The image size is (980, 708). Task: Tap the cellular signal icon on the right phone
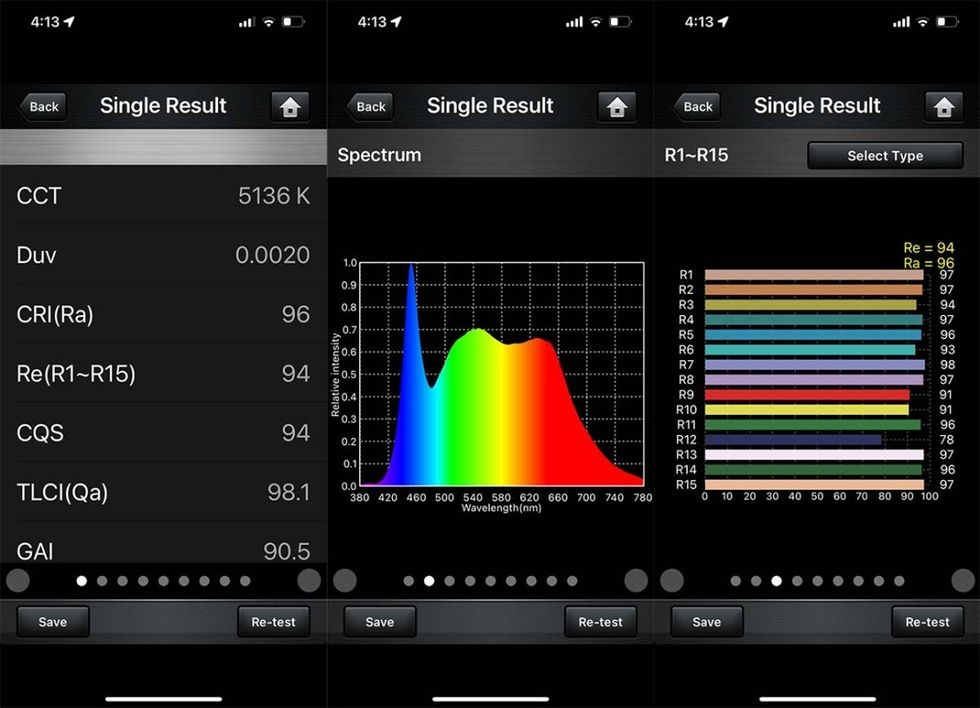(x=901, y=22)
